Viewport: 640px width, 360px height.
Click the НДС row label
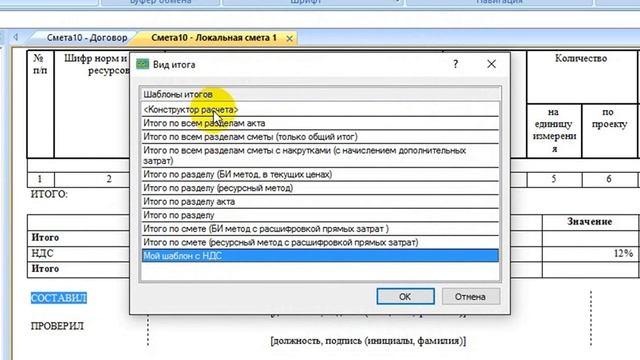(42, 253)
